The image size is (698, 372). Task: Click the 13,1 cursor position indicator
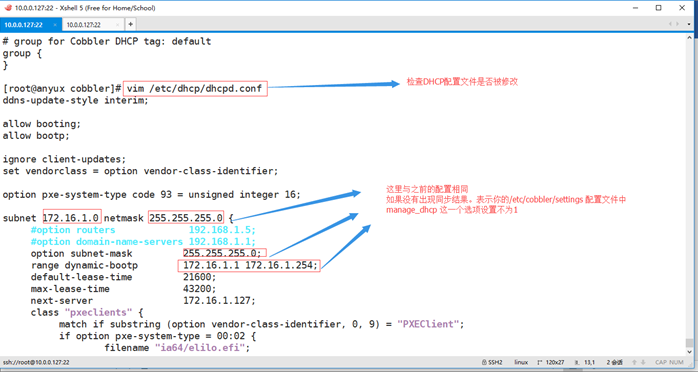[x=589, y=362]
